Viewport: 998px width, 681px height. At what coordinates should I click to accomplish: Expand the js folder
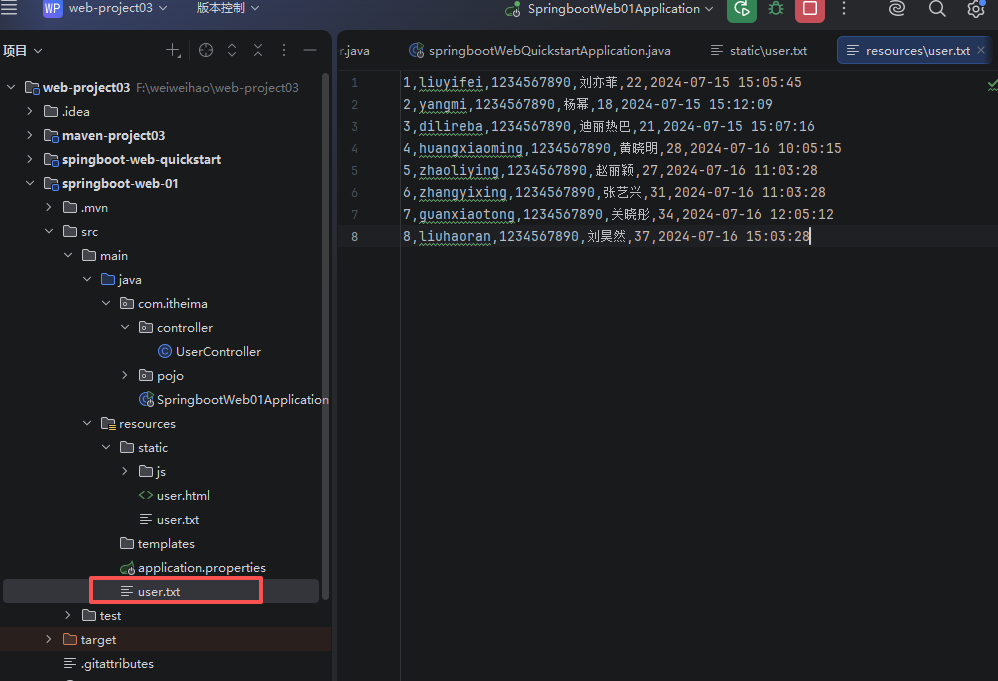(x=125, y=471)
